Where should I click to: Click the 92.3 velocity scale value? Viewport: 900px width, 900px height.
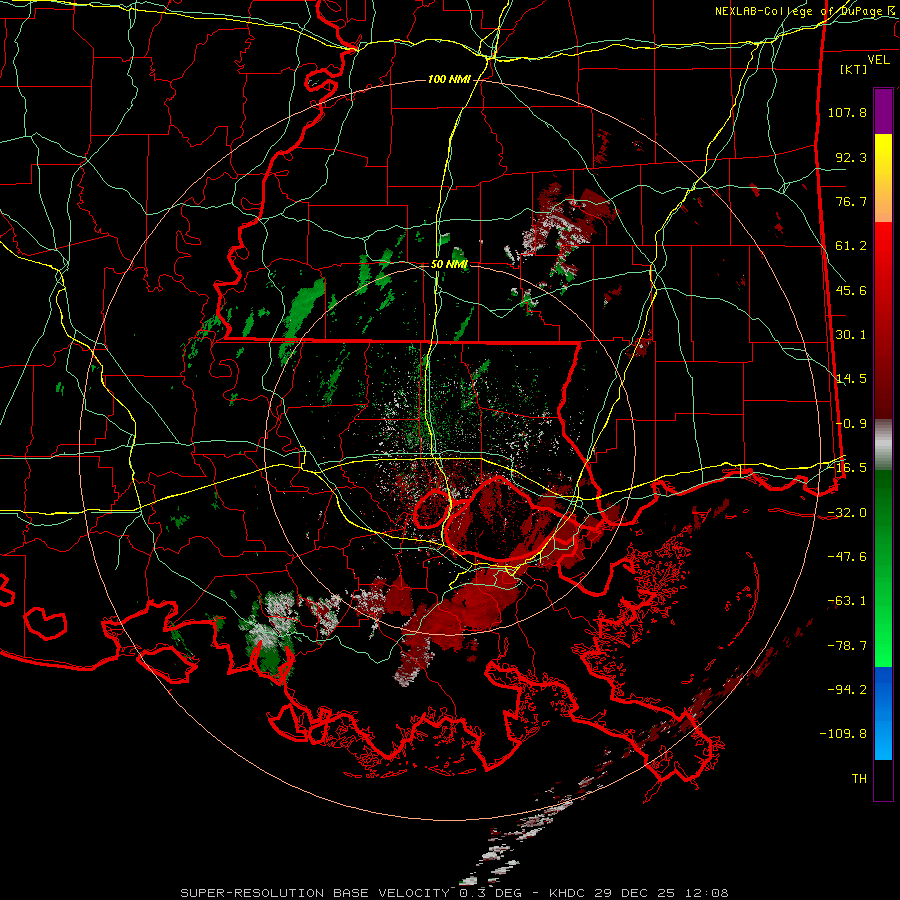[851, 157]
